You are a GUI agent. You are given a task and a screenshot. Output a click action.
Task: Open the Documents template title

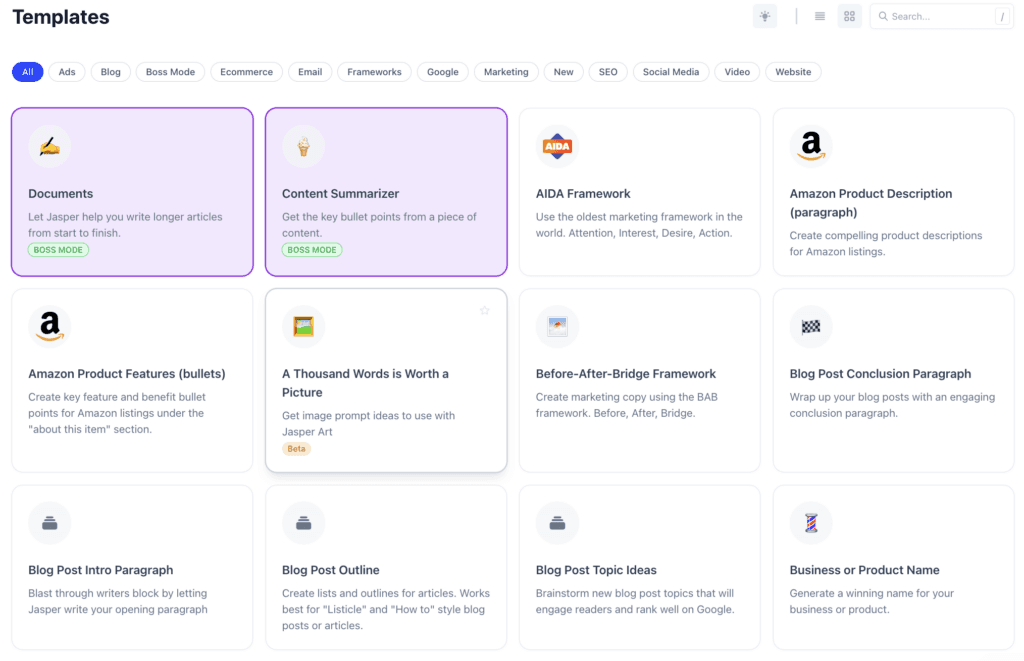coord(61,193)
